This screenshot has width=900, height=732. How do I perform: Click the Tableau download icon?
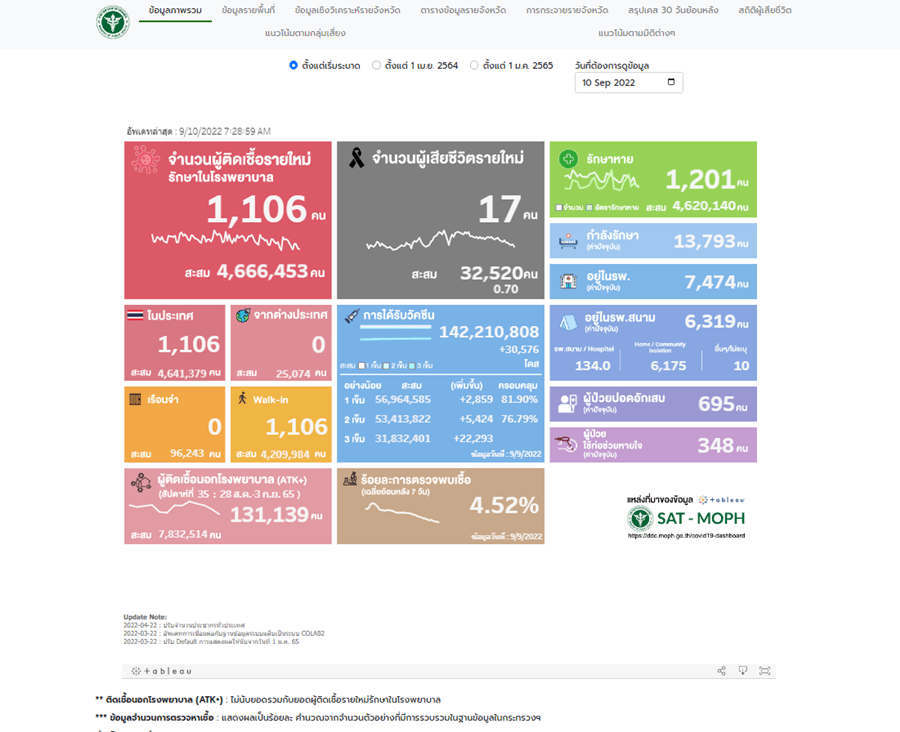[x=743, y=671]
